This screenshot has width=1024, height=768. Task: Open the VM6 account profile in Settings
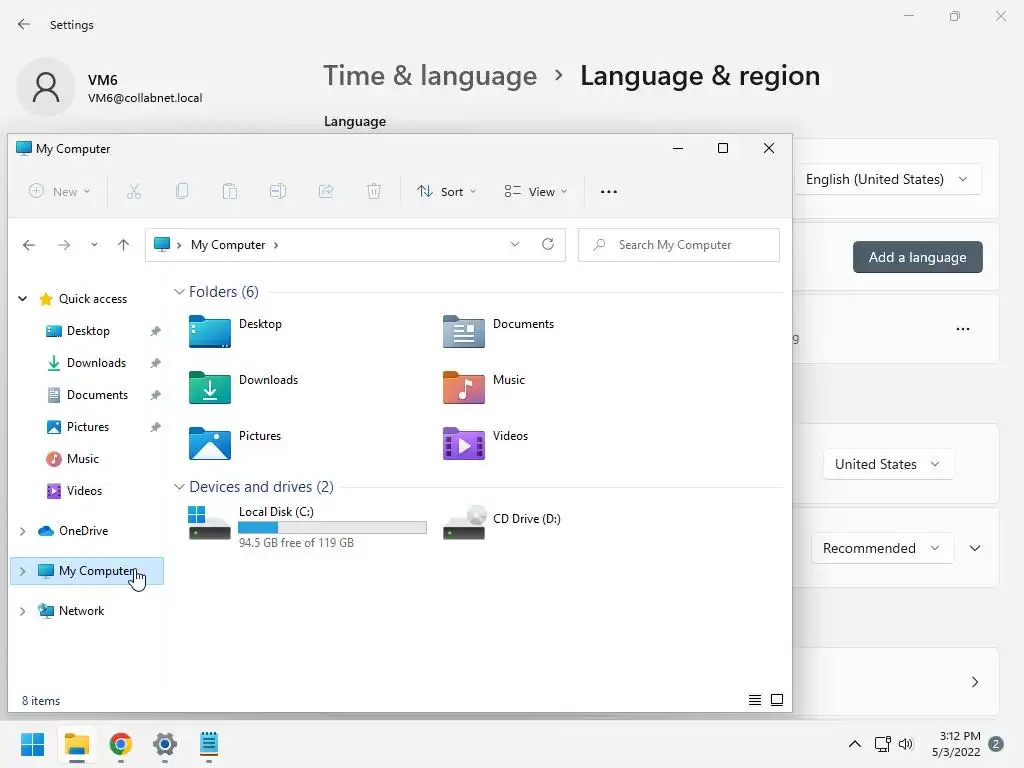click(x=111, y=88)
